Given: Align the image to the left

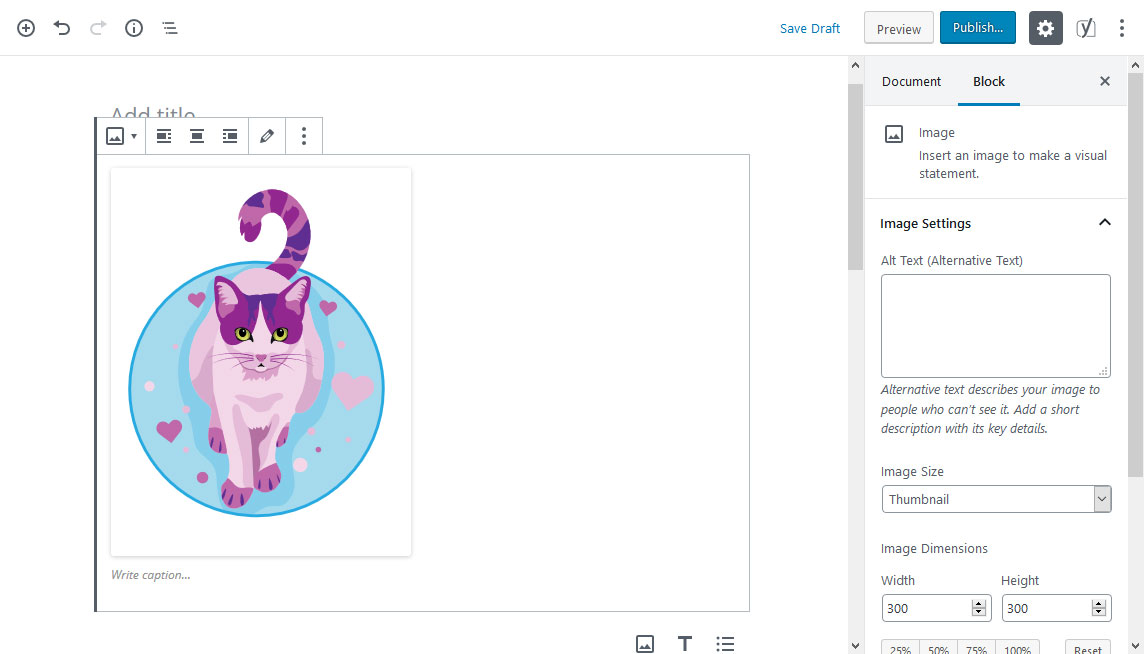Looking at the screenshot, I should click(163, 135).
